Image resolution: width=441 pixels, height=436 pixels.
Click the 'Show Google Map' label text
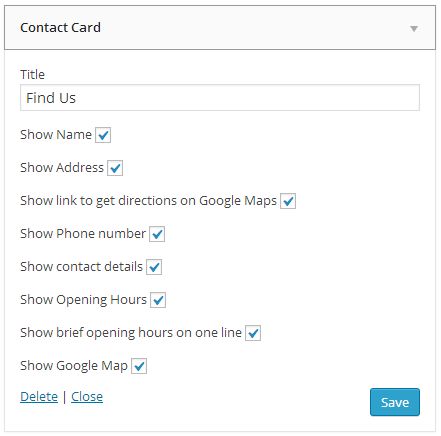point(74,366)
